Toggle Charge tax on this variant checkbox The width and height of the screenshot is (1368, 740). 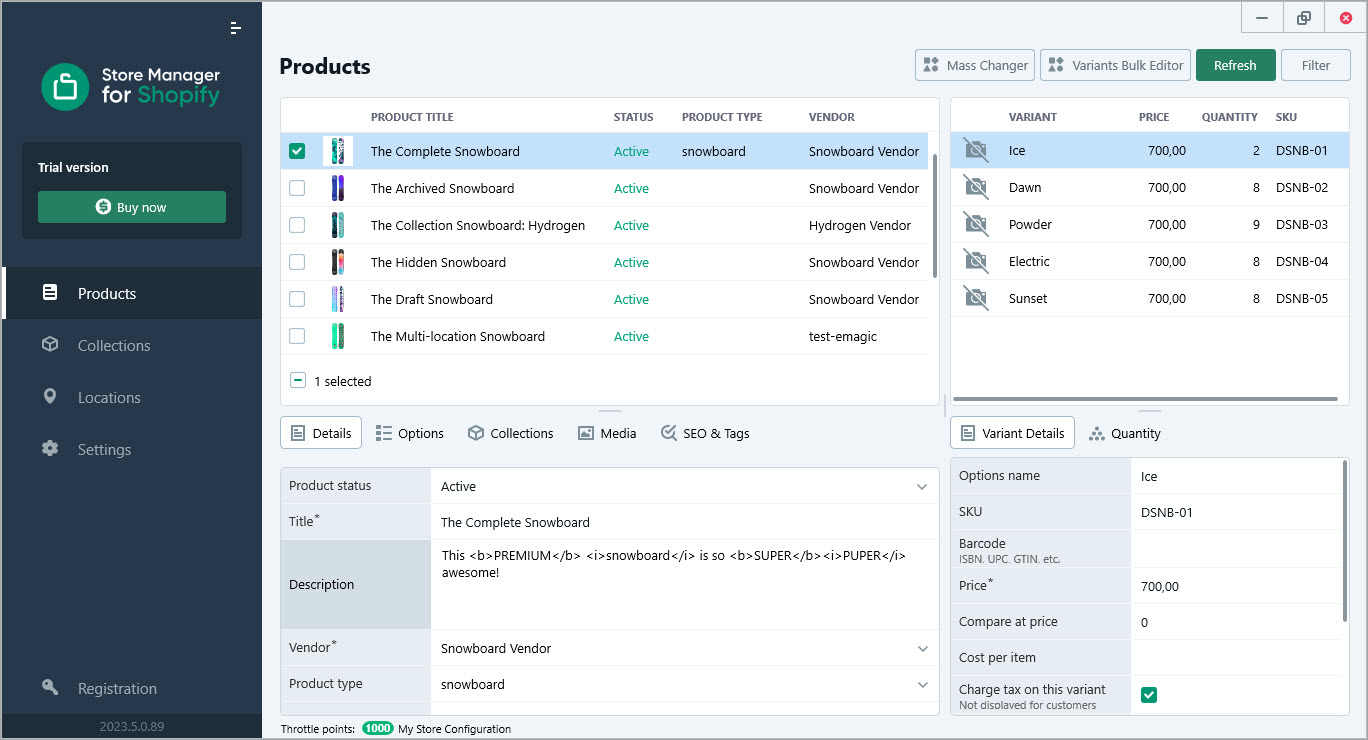(1149, 695)
